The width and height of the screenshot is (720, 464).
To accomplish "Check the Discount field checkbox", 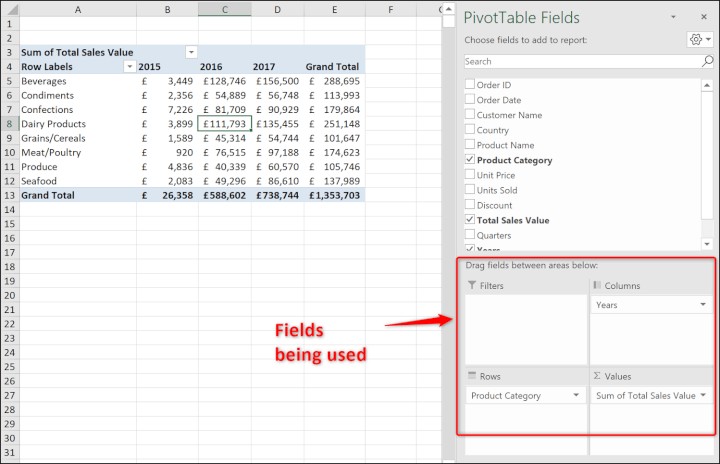I will pos(470,204).
